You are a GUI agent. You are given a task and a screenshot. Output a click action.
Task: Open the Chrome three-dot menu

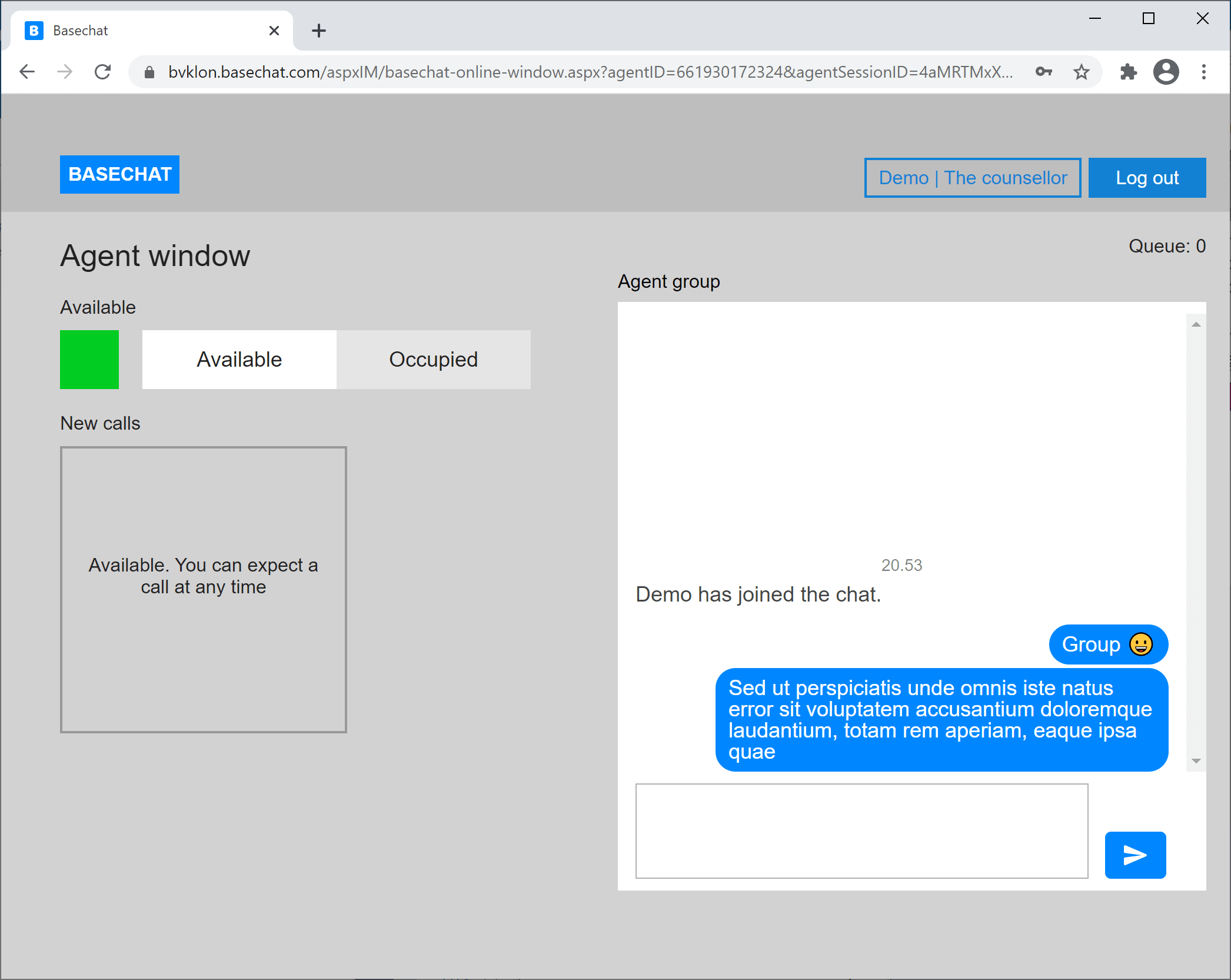click(x=1203, y=72)
